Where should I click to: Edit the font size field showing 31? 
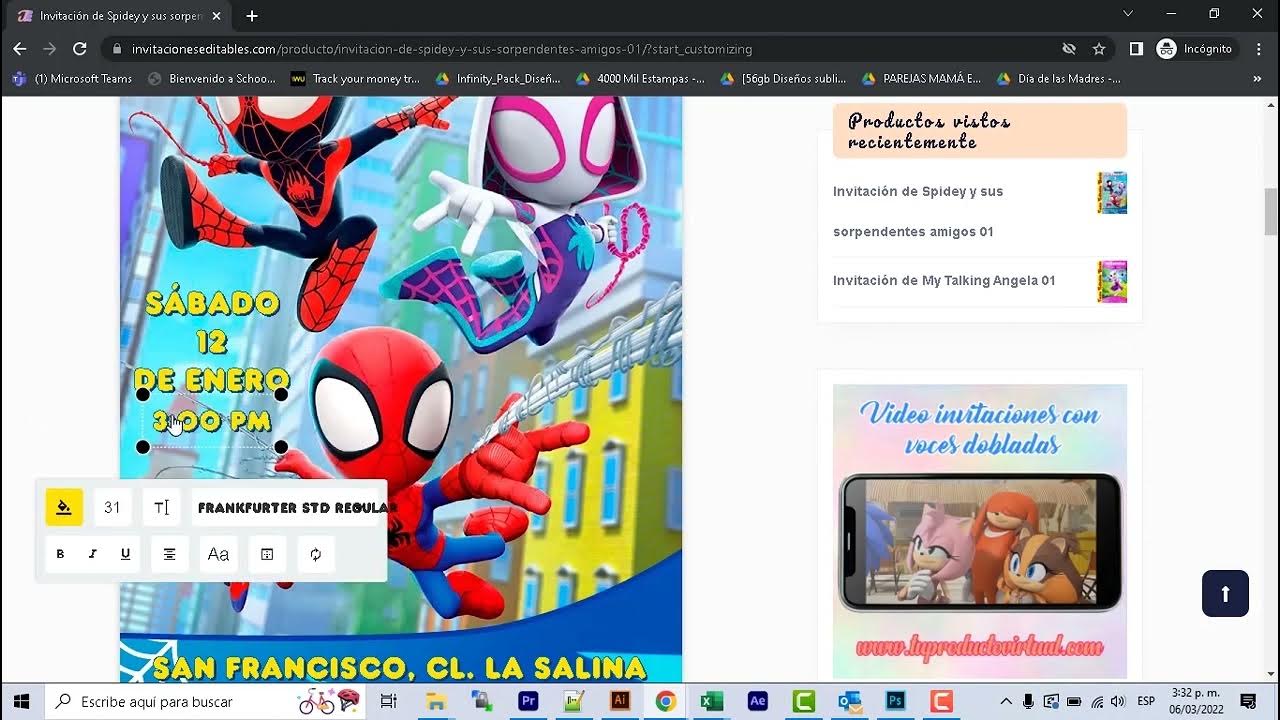click(112, 507)
